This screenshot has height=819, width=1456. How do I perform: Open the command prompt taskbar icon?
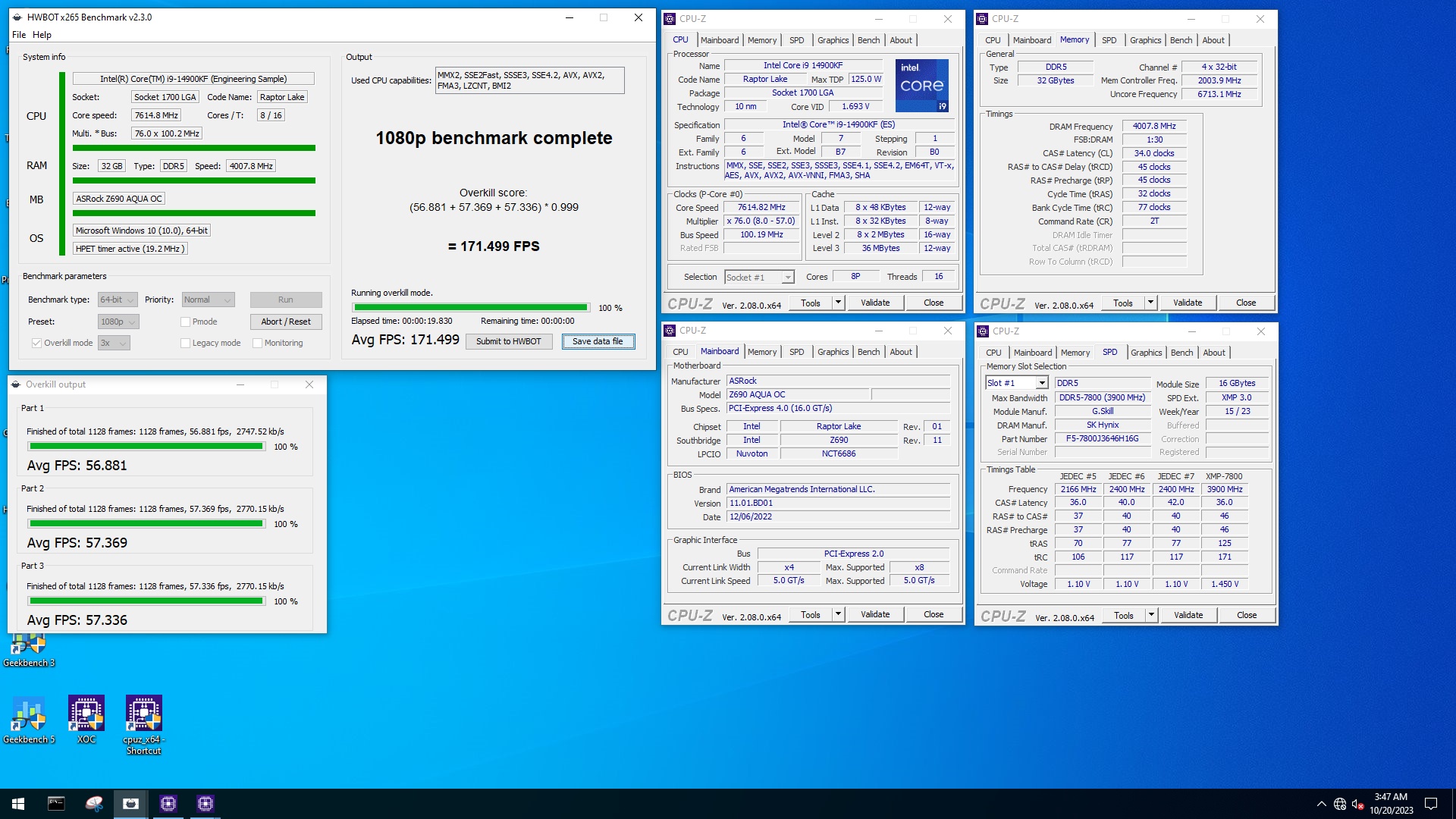[x=56, y=804]
